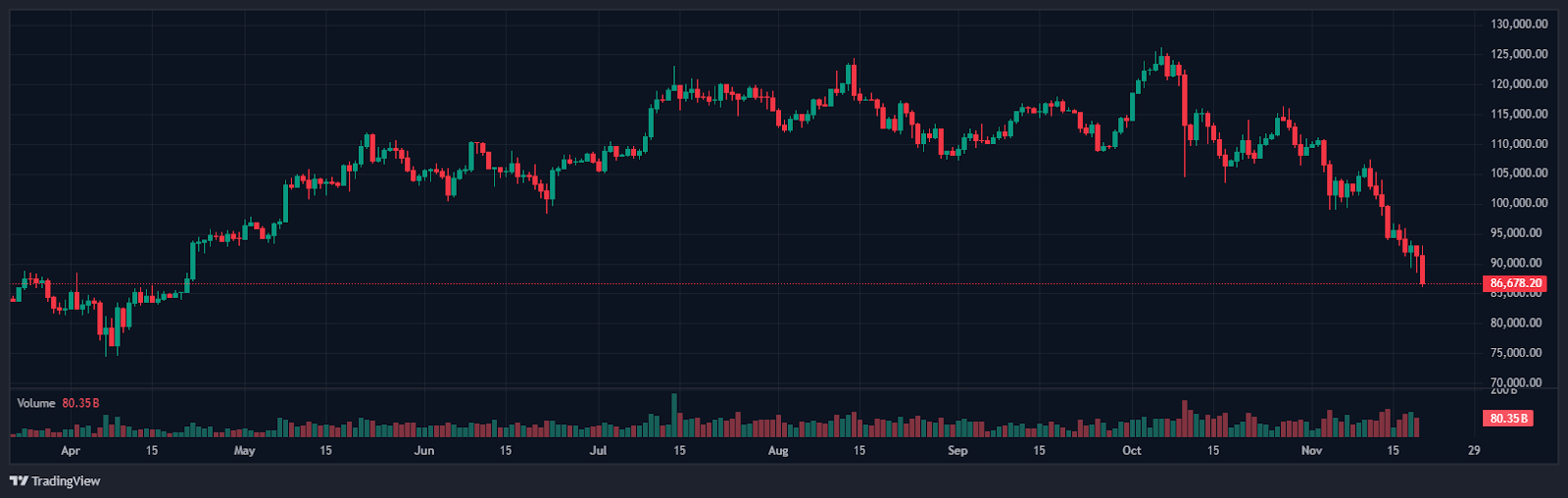Click the 100,000.00 price axis label

pos(1519,204)
